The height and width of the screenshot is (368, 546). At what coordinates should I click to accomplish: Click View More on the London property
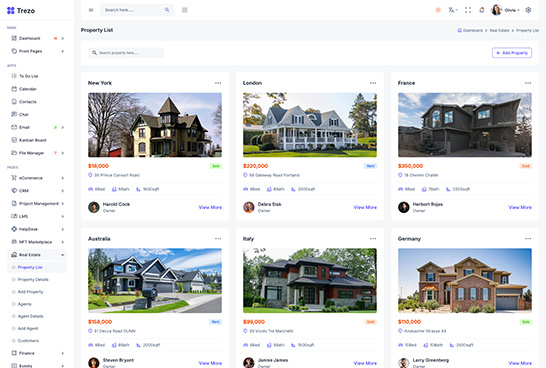click(x=365, y=207)
